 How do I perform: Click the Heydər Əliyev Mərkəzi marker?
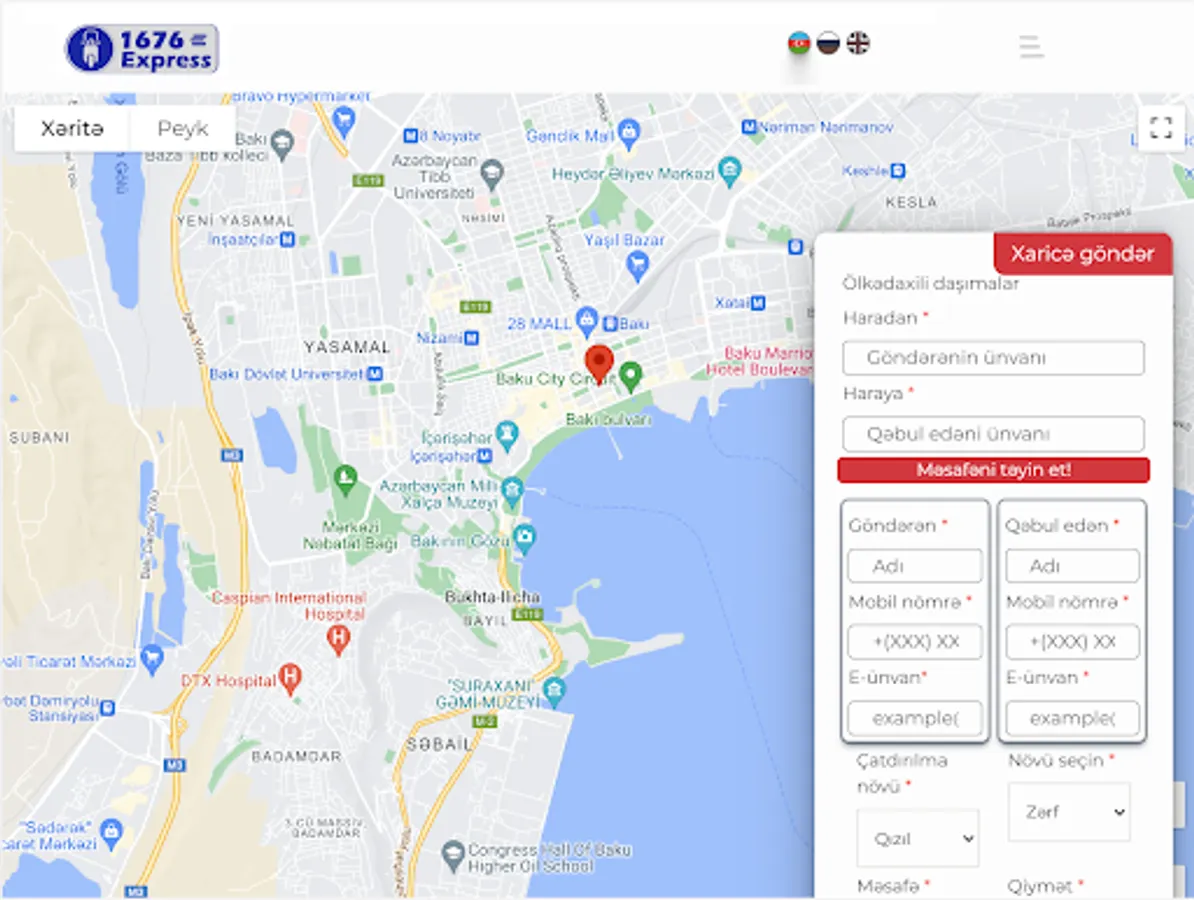[729, 172]
